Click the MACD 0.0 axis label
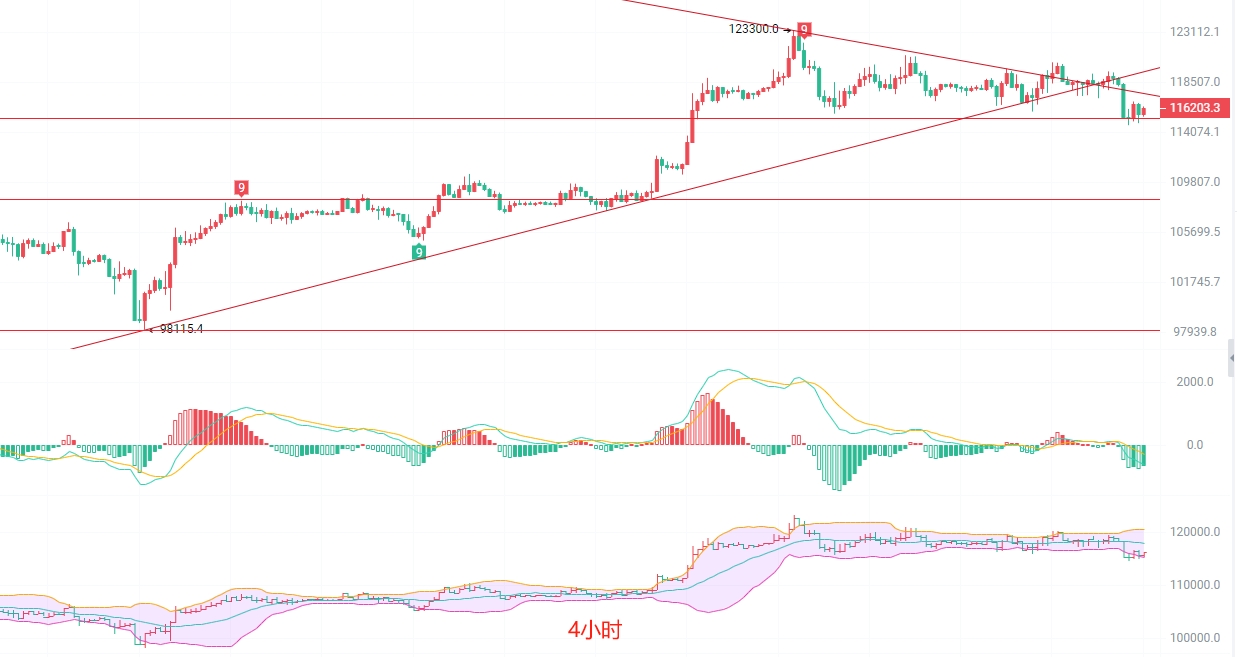Image resolution: width=1237 pixels, height=657 pixels. coord(1195,445)
